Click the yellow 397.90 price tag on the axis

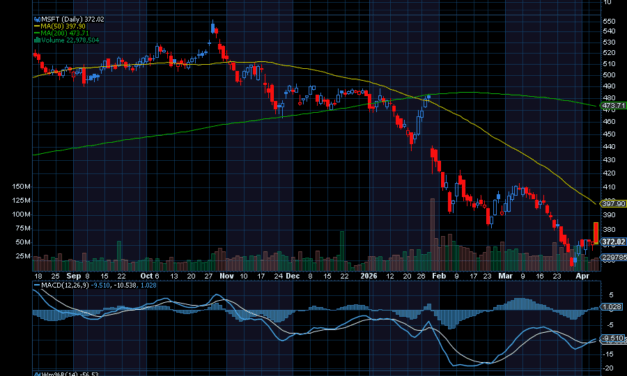point(613,204)
